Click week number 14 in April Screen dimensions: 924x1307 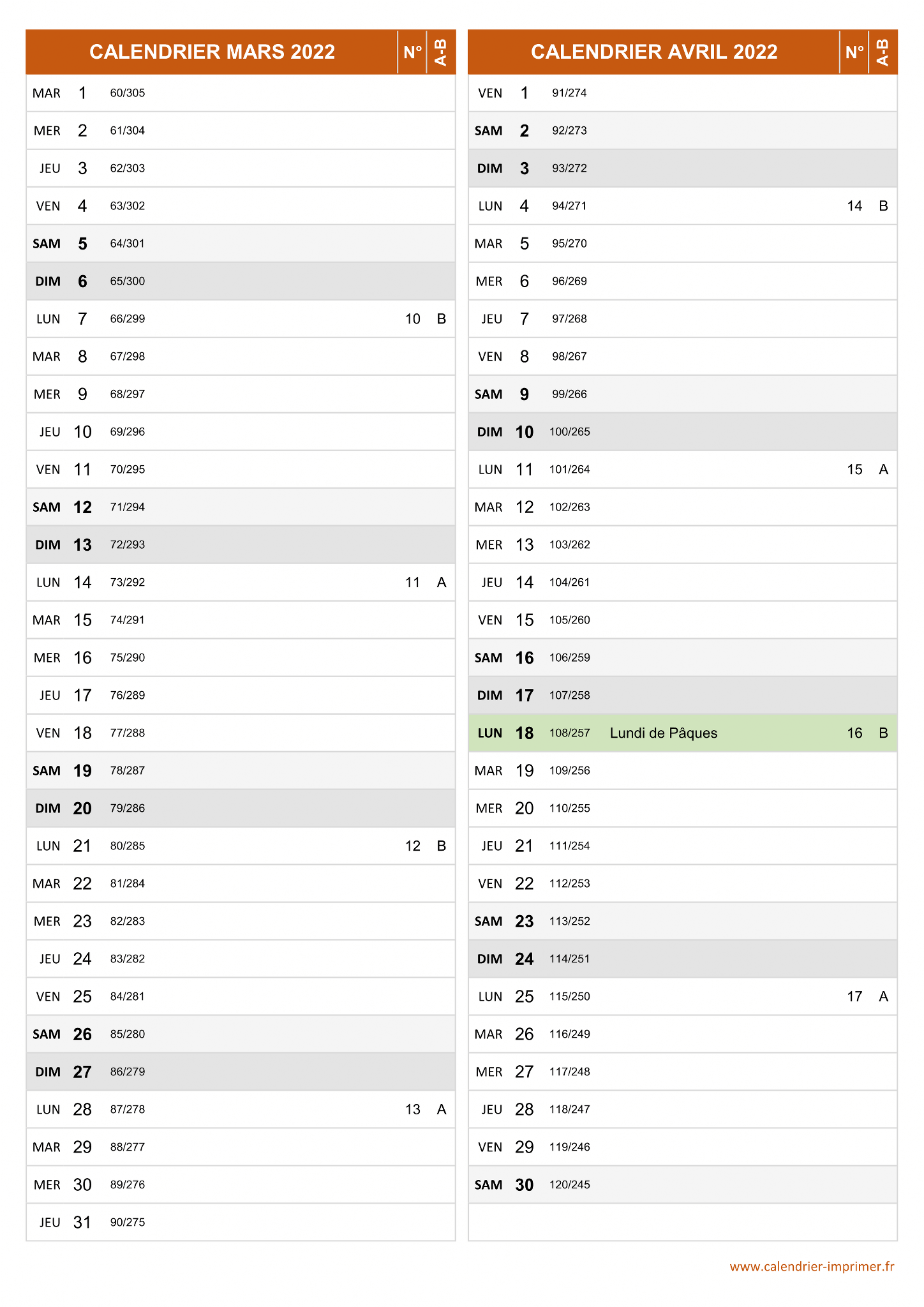[x=854, y=206]
